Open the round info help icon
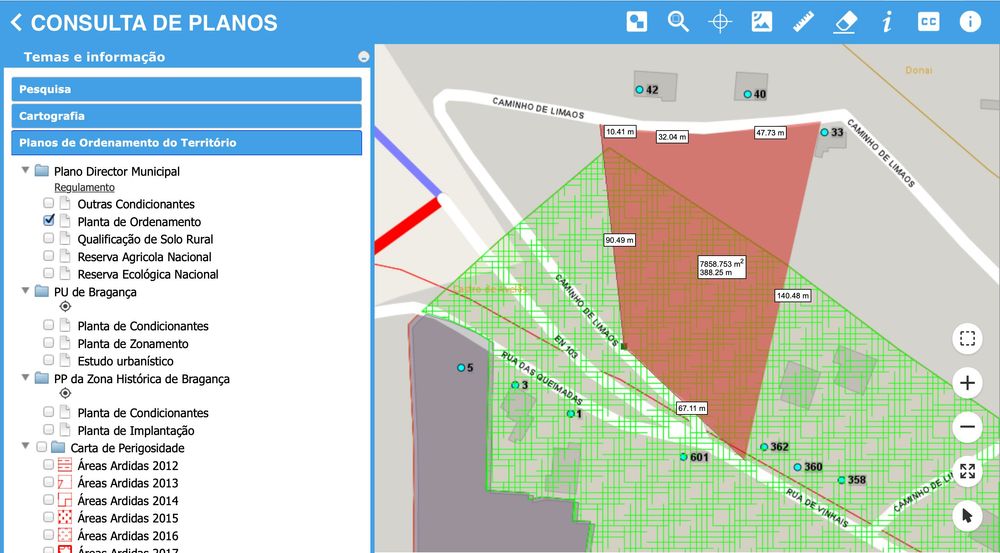 [x=970, y=22]
